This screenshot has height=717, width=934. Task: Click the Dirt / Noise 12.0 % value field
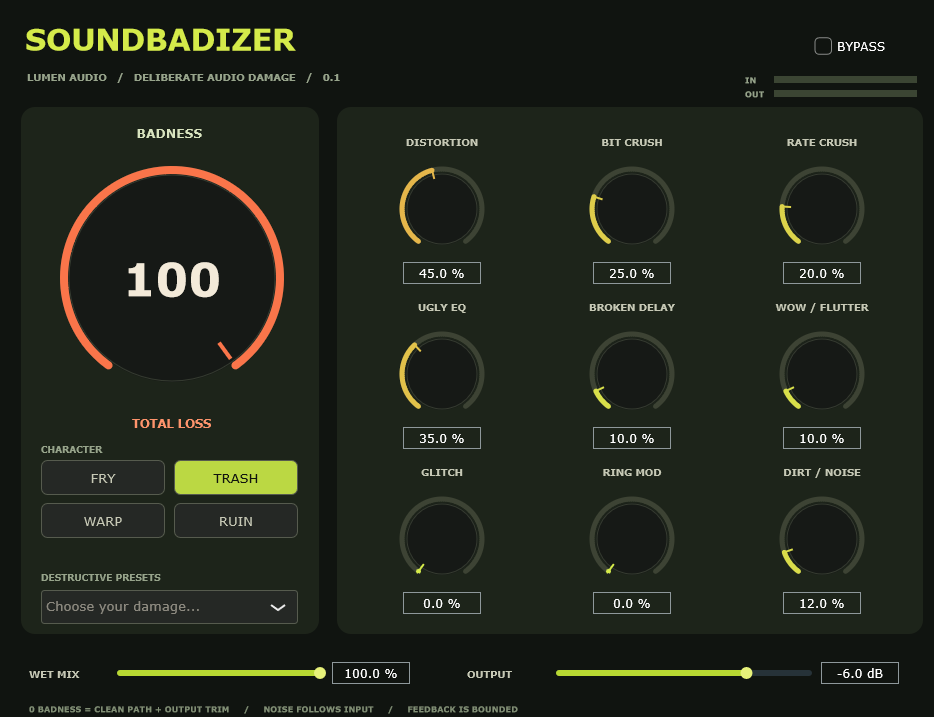821,603
